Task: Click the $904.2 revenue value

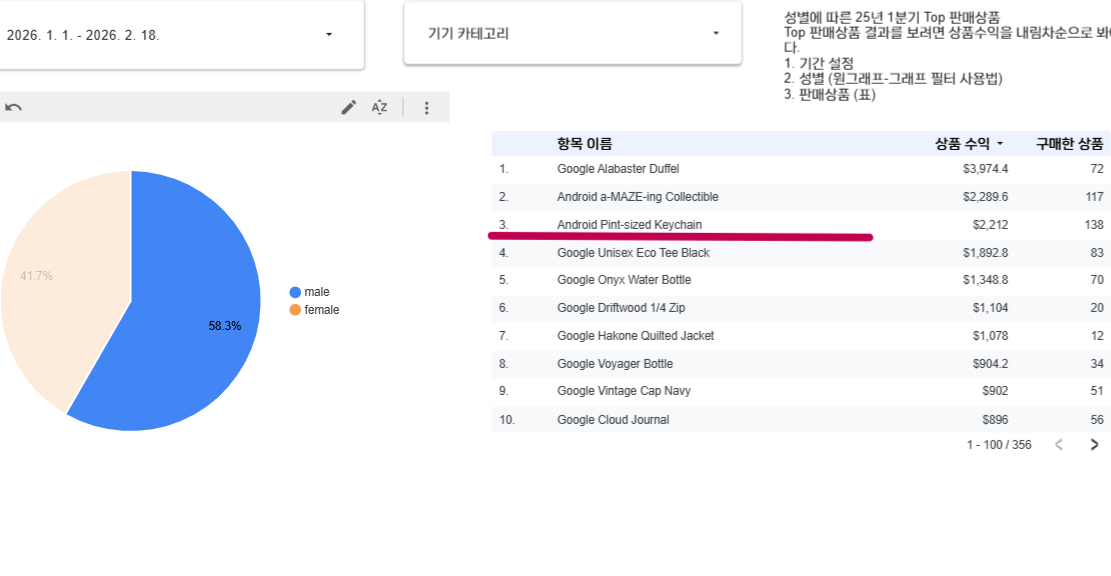Action: point(990,363)
